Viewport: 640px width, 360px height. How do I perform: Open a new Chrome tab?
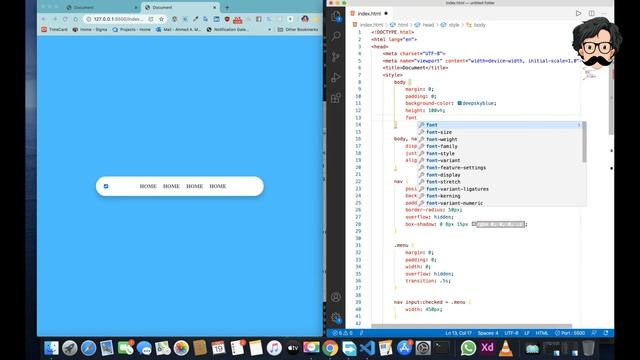(227, 7)
